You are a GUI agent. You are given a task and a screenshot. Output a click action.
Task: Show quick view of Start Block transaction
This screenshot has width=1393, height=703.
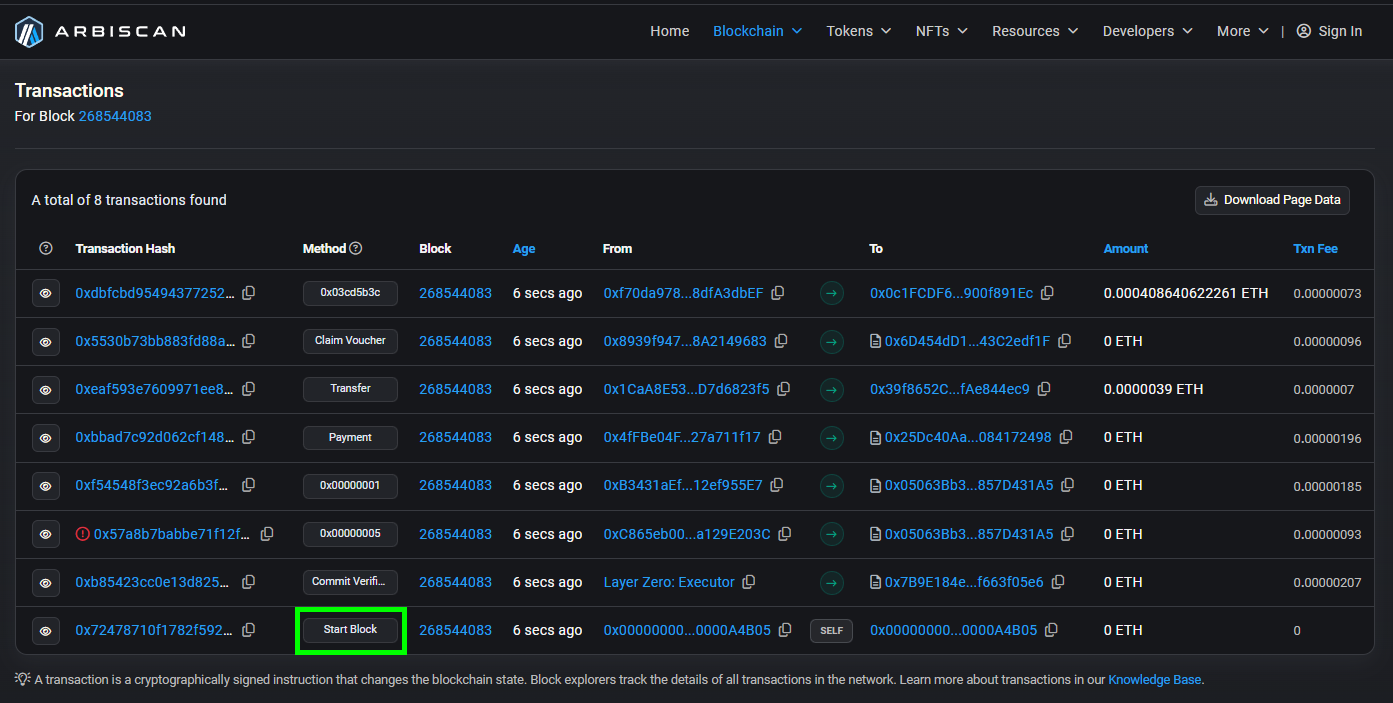(x=46, y=631)
